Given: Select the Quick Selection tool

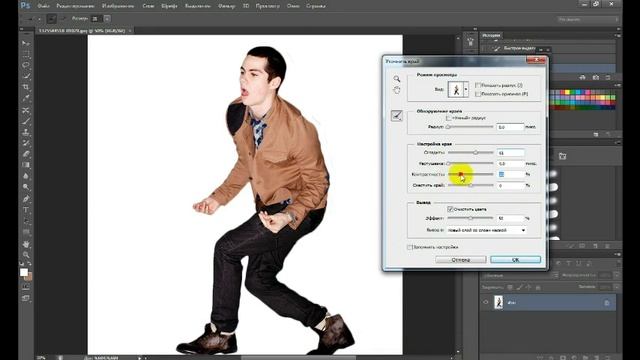Looking at the screenshot, I should pos(26,76).
